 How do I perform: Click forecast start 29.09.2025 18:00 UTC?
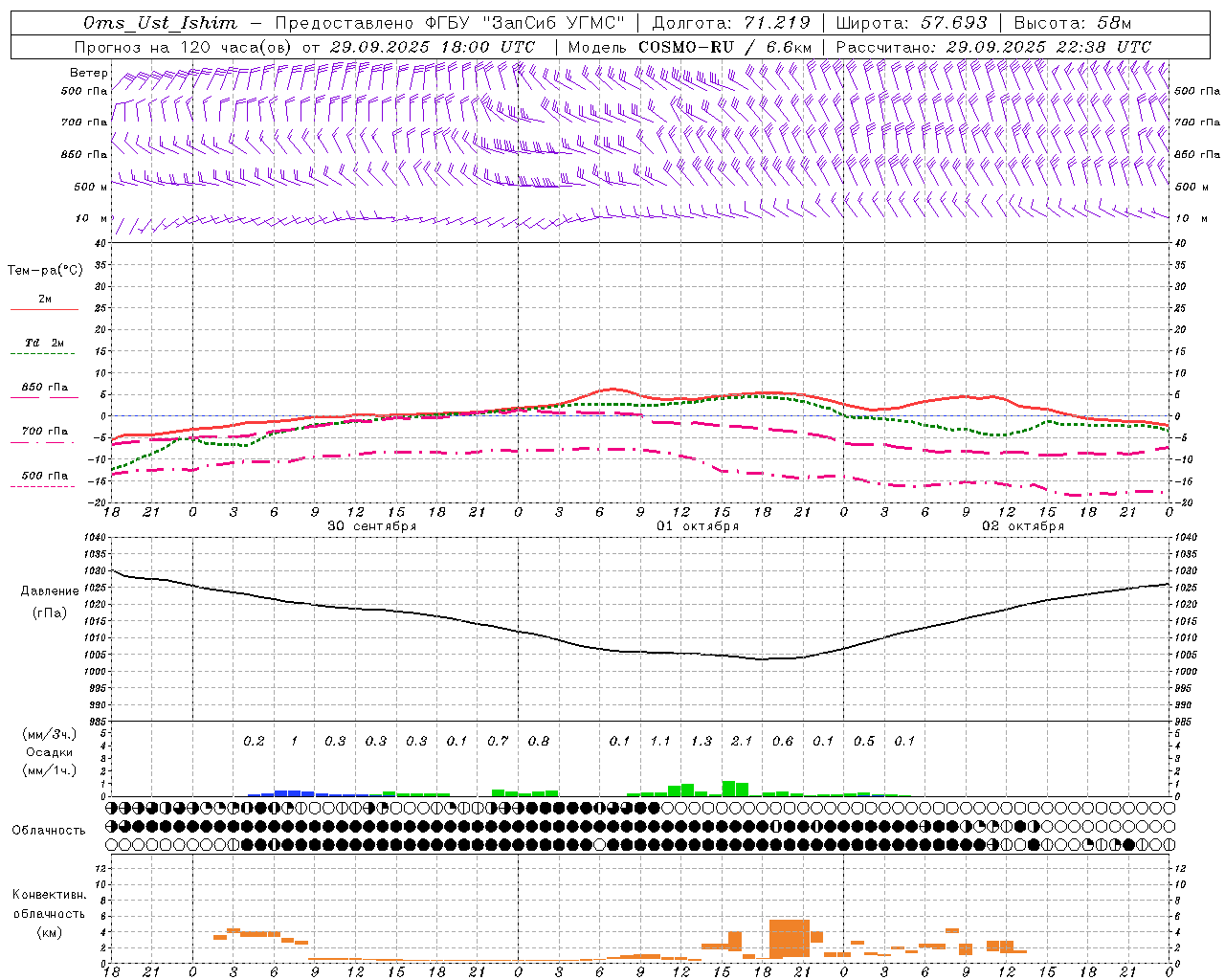pos(432,47)
